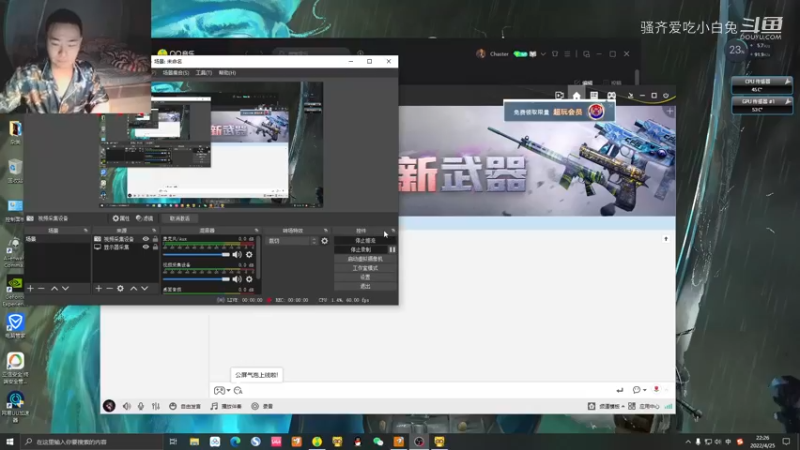Open the video tab icon in the voice room header
The height and width of the screenshot is (450, 800).
[559, 95]
